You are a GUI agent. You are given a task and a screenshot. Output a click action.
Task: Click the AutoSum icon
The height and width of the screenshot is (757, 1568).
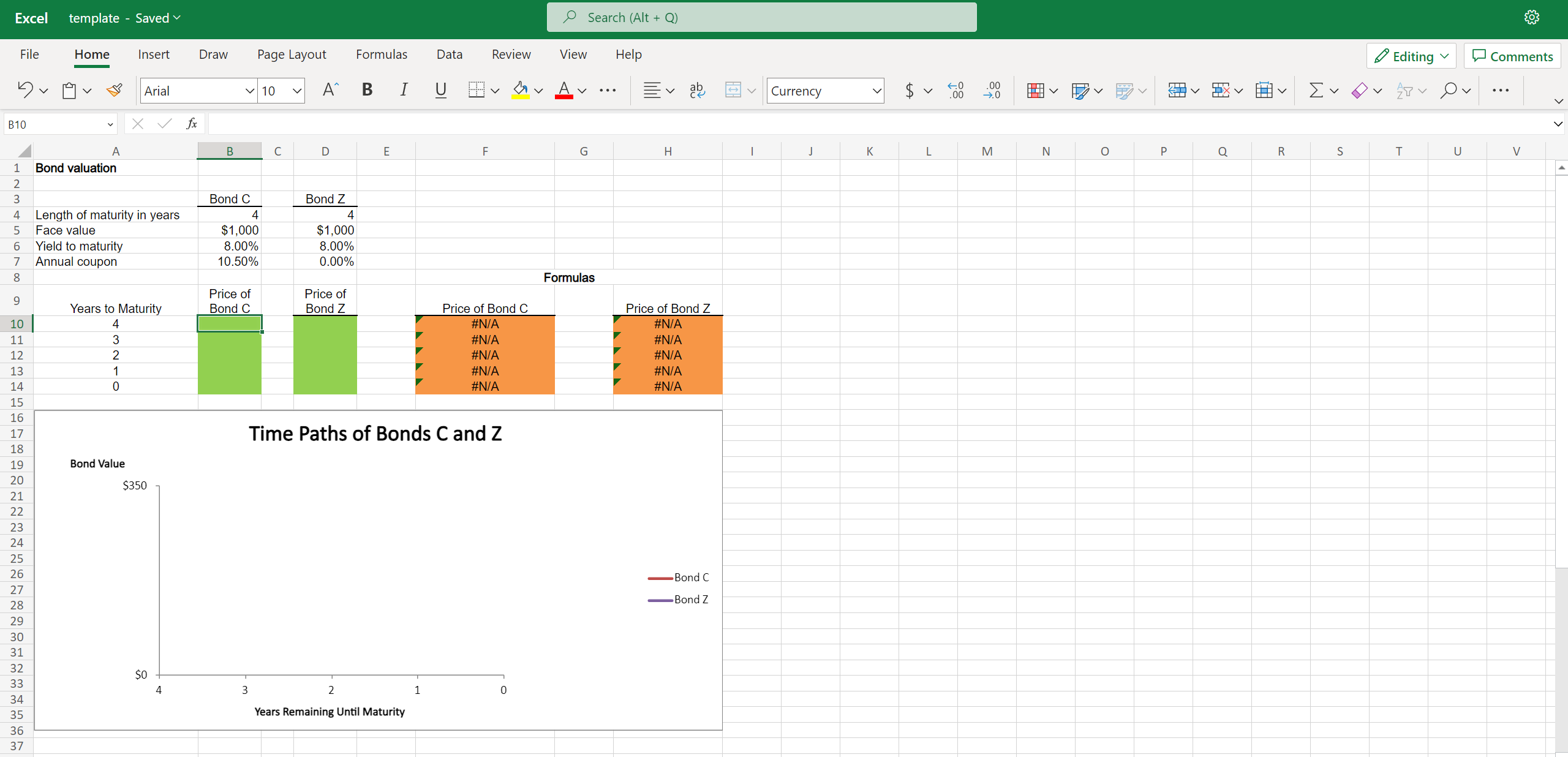click(1316, 90)
